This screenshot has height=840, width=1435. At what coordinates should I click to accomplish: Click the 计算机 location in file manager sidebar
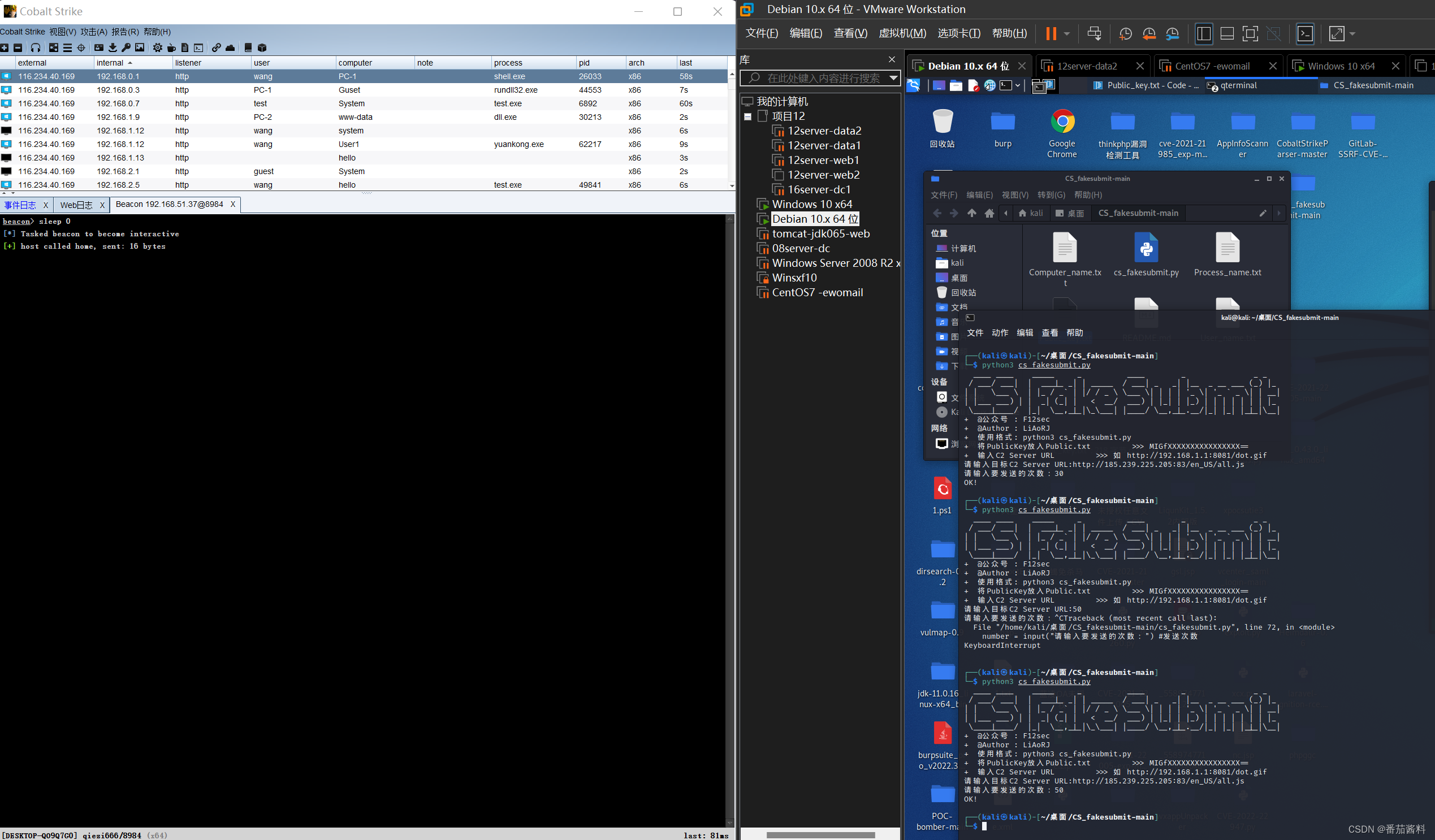click(x=956, y=248)
